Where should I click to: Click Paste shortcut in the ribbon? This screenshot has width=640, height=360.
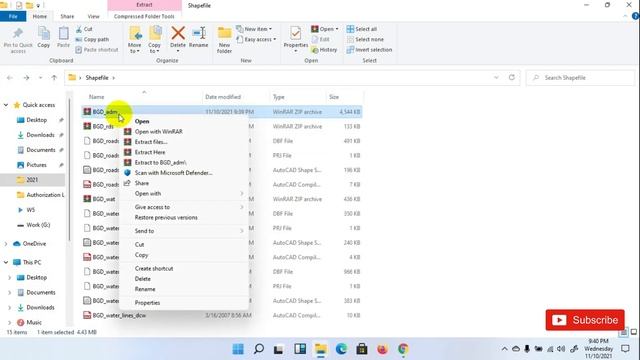97,50
